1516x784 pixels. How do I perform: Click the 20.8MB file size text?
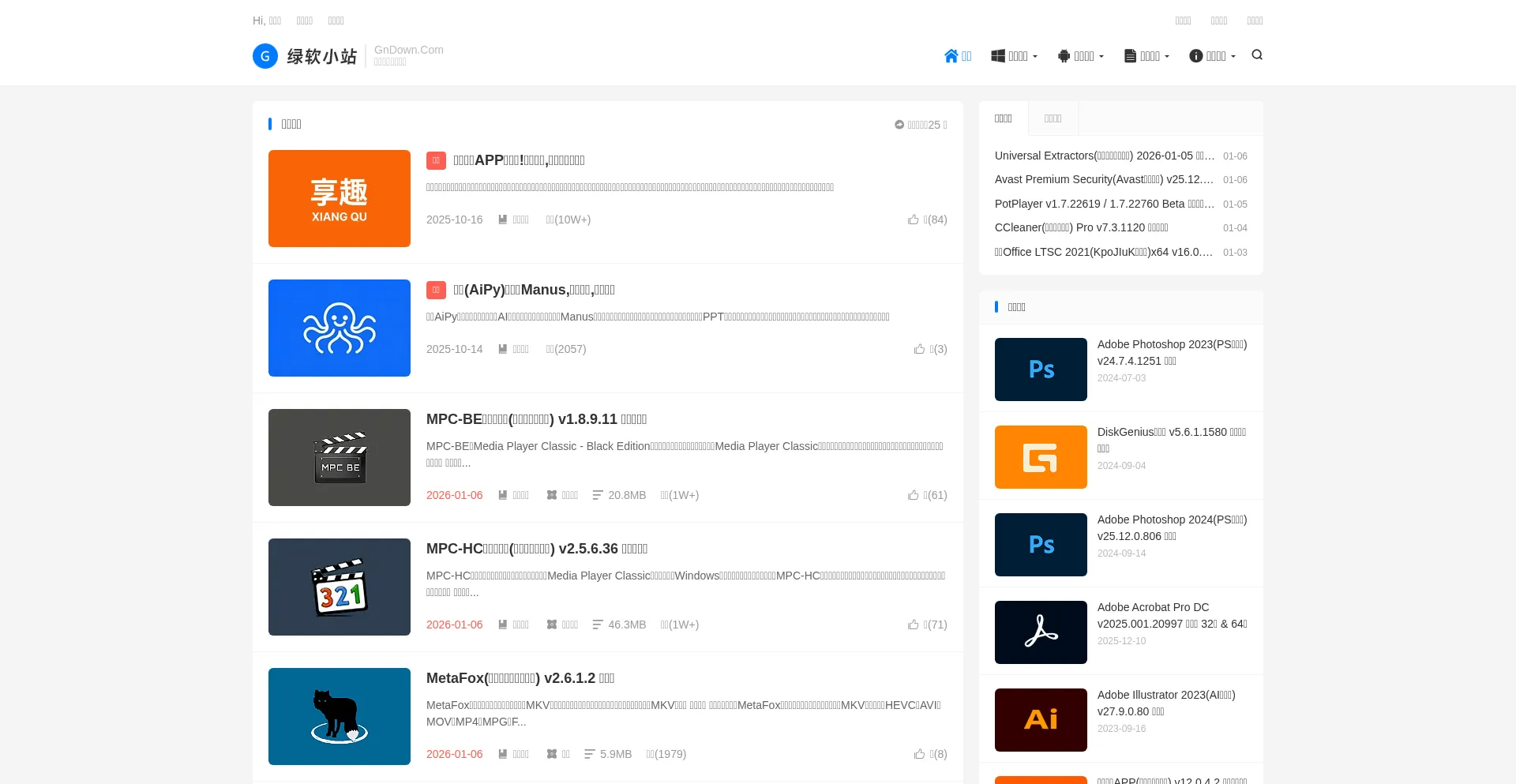click(627, 495)
